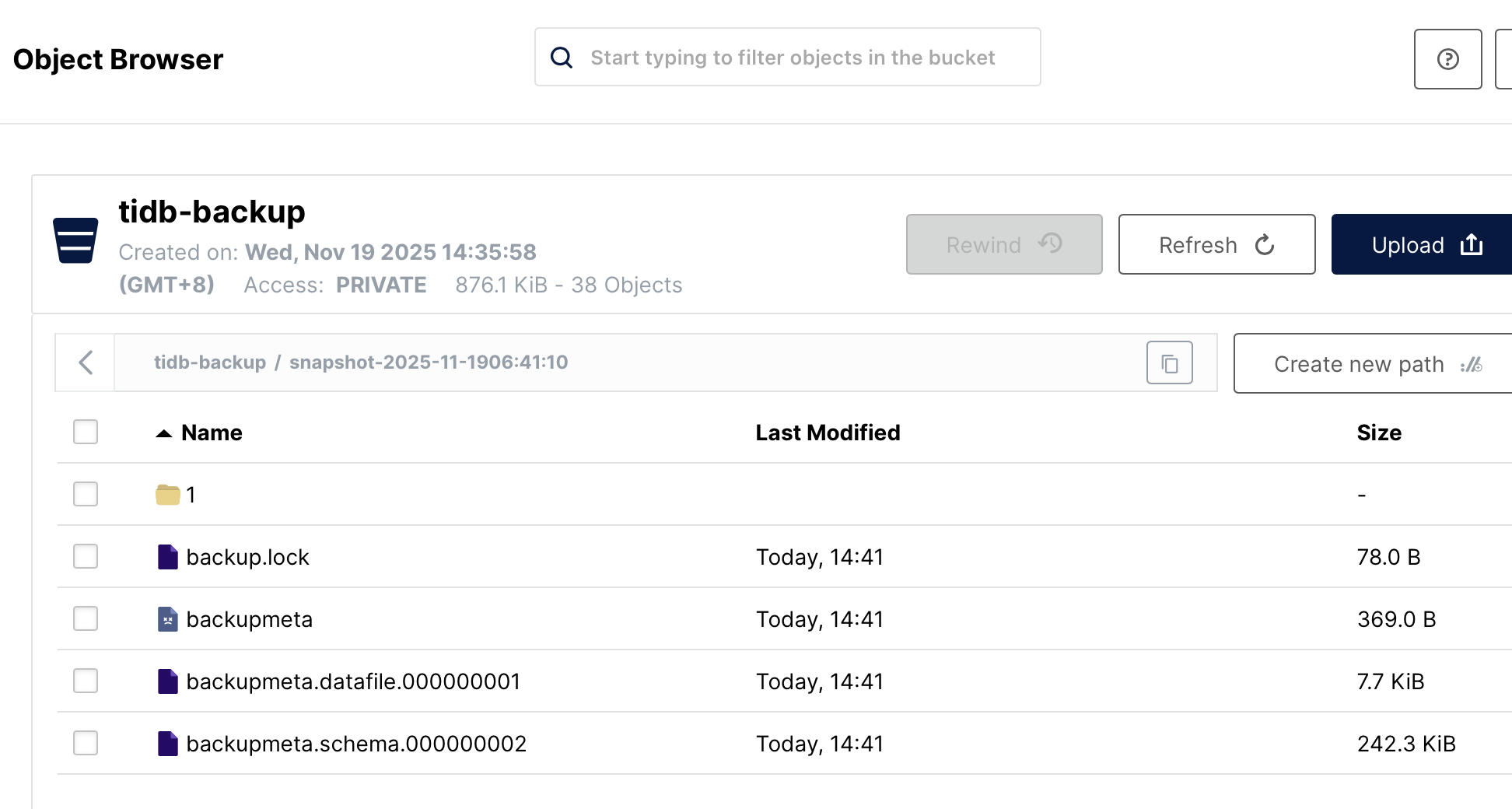Check the box for backupmeta.datafile.000000001
The height and width of the screenshot is (809, 1512).
click(x=86, y=681)
